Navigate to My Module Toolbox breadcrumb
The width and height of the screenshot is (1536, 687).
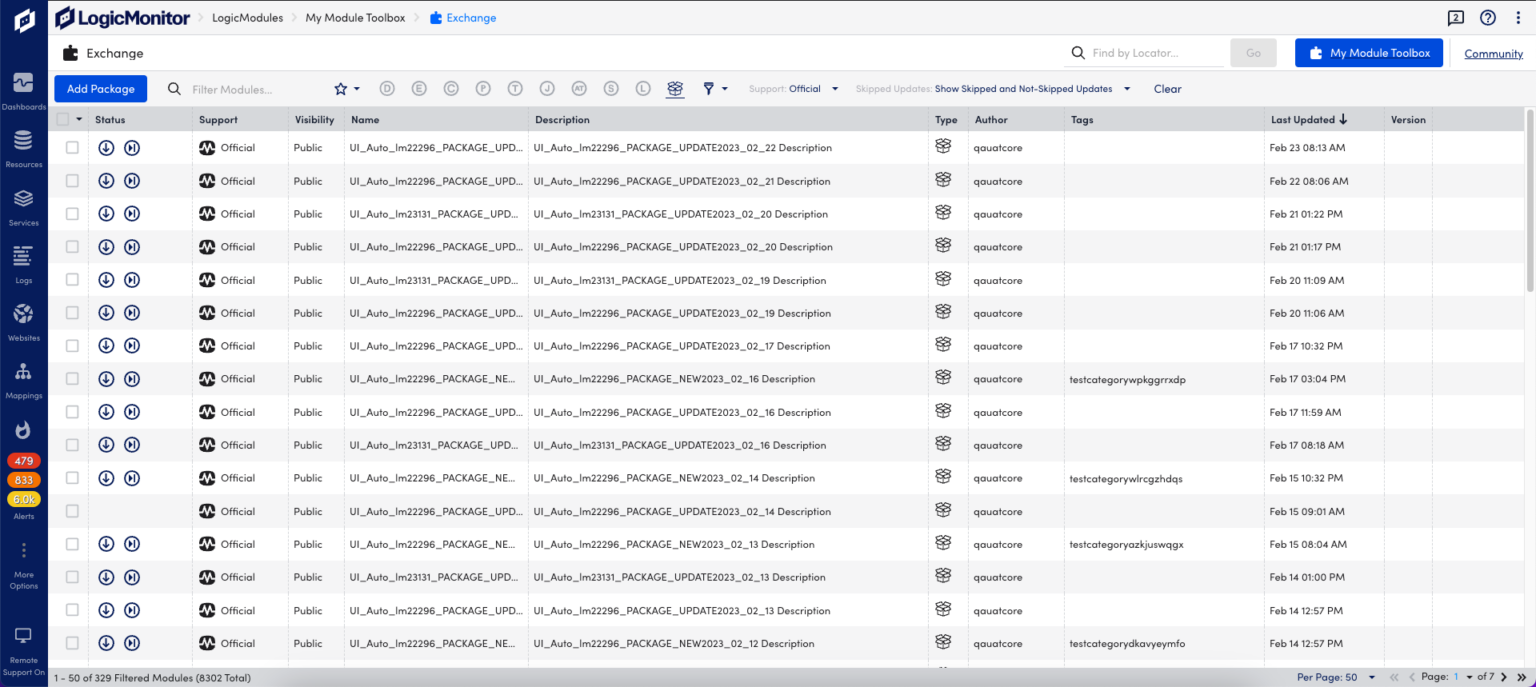point(355,18)
